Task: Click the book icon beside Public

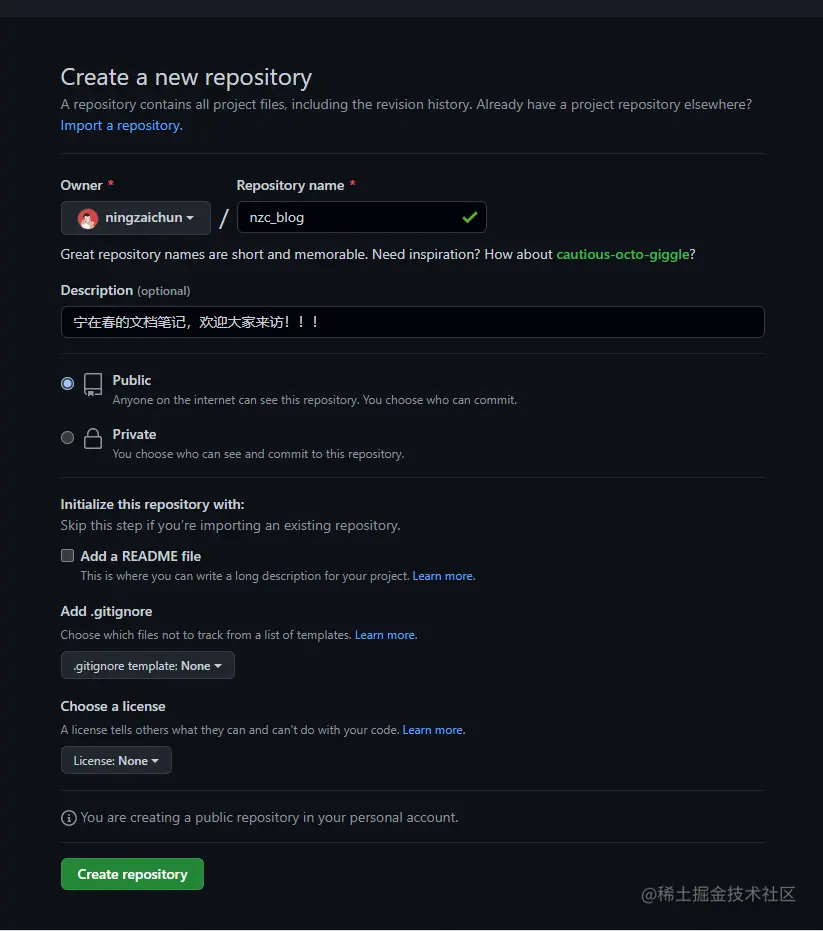Action: 92,385
